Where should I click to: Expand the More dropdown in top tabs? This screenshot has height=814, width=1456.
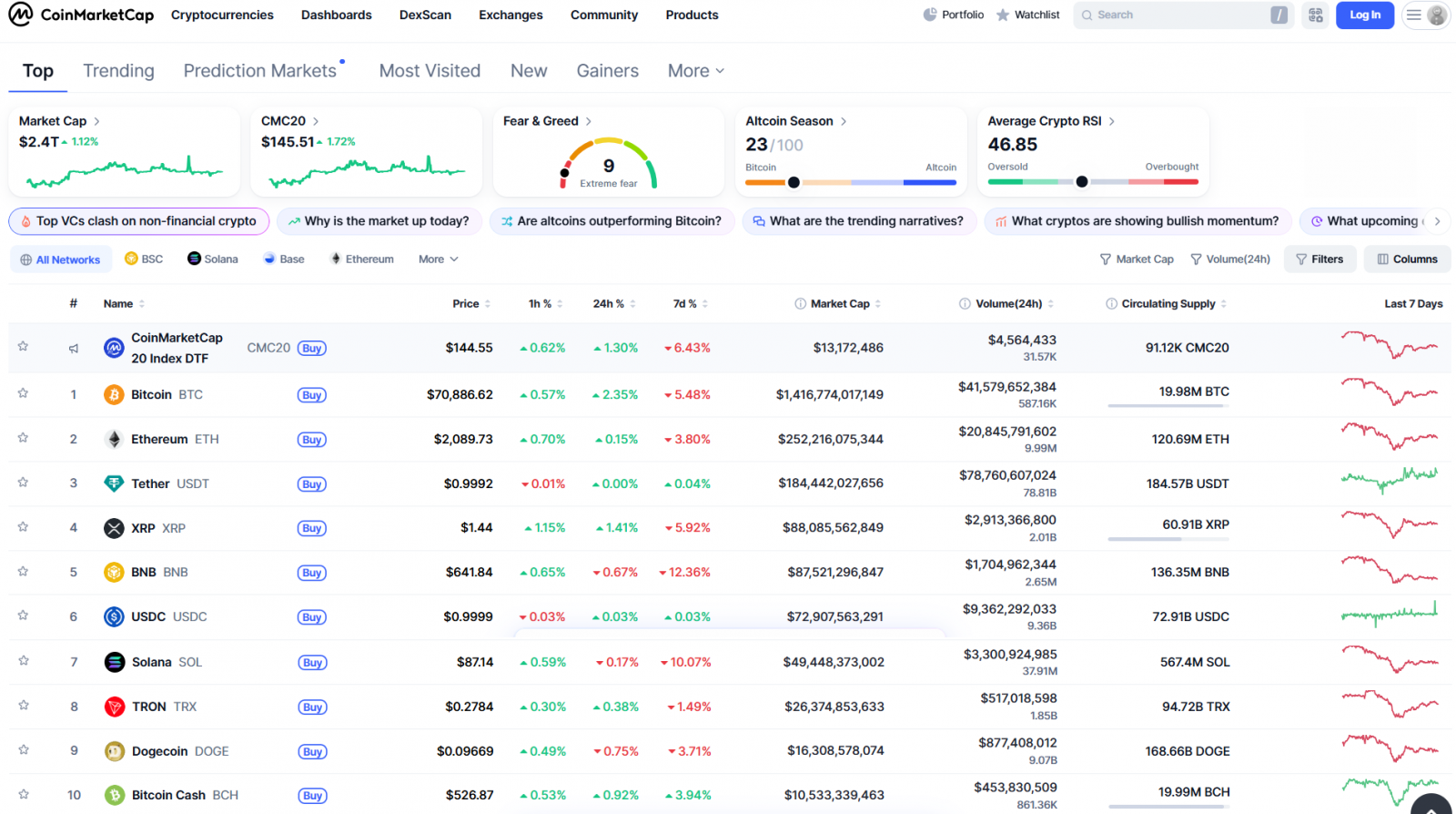click(696, 71)
